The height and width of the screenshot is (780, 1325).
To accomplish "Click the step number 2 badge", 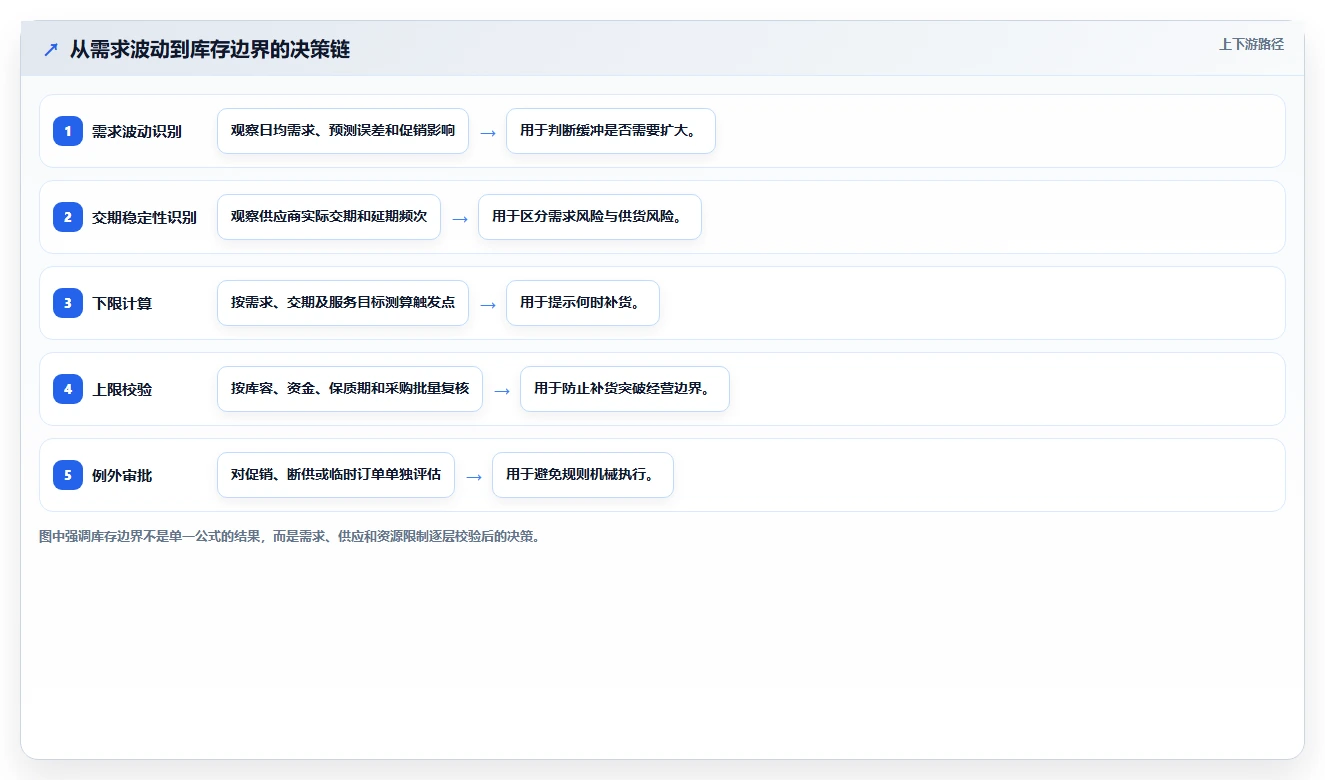I will pyautogui.click(x=68, y=217).
